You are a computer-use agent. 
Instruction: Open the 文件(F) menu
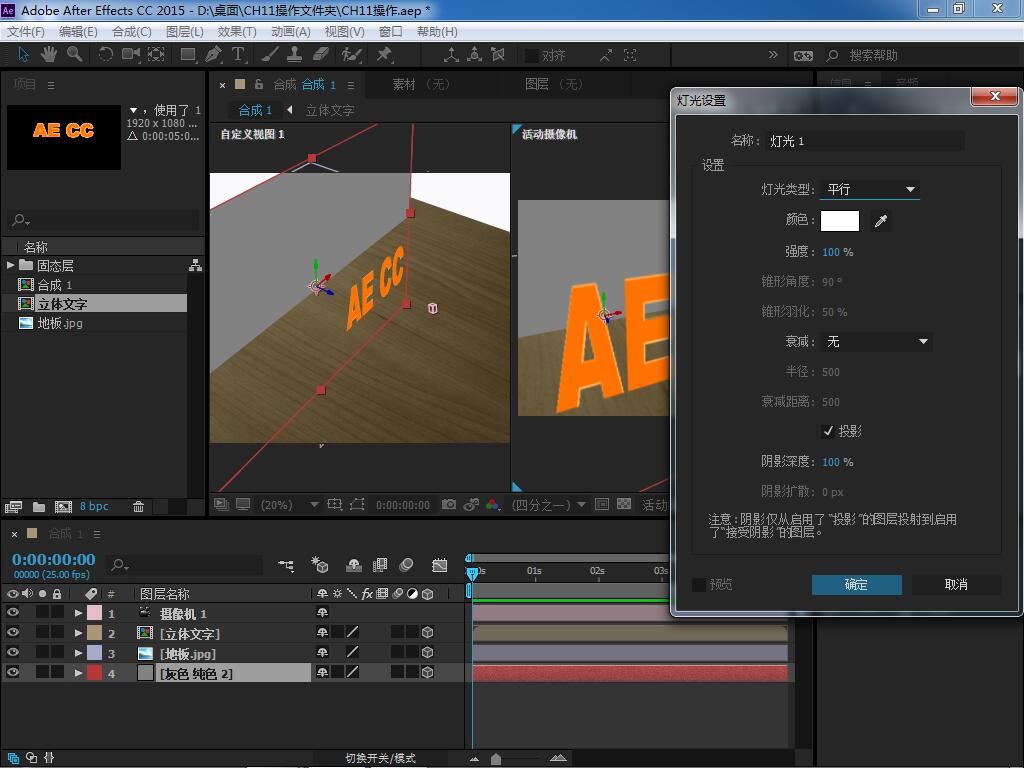coord(25,31)
